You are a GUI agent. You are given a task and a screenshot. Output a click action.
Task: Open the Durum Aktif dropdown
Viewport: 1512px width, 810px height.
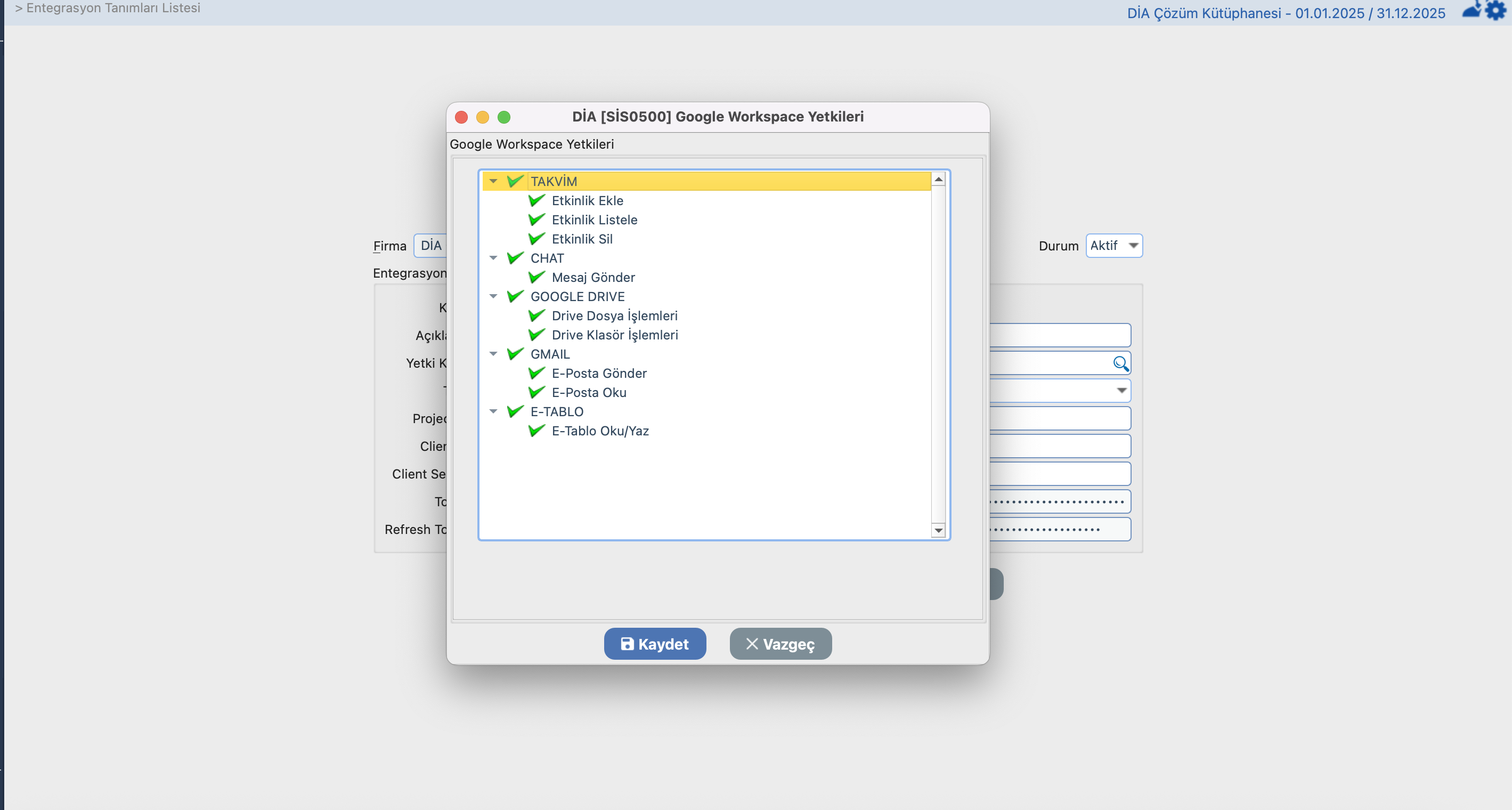coord(1133,245)
